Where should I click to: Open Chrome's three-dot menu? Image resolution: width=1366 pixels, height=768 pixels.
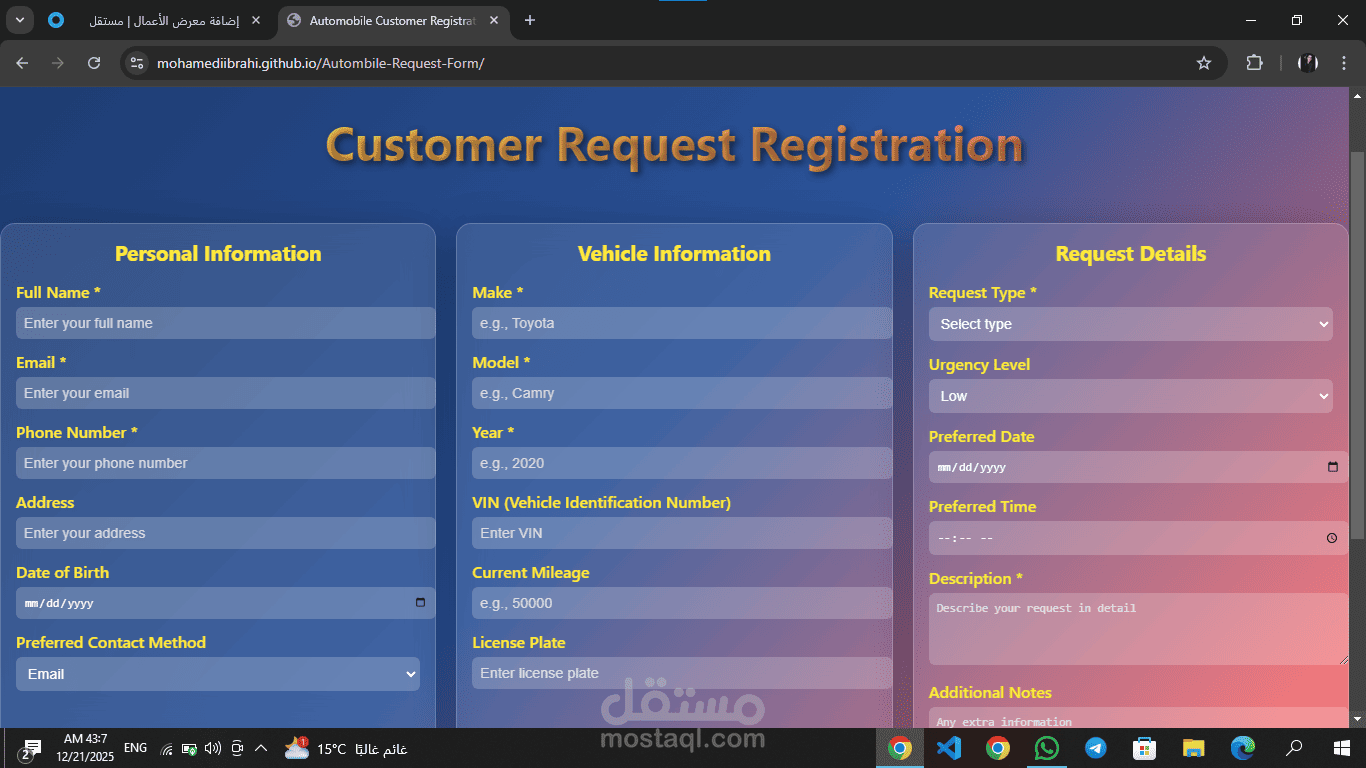pyautogui.click(x=1342, y=63)
